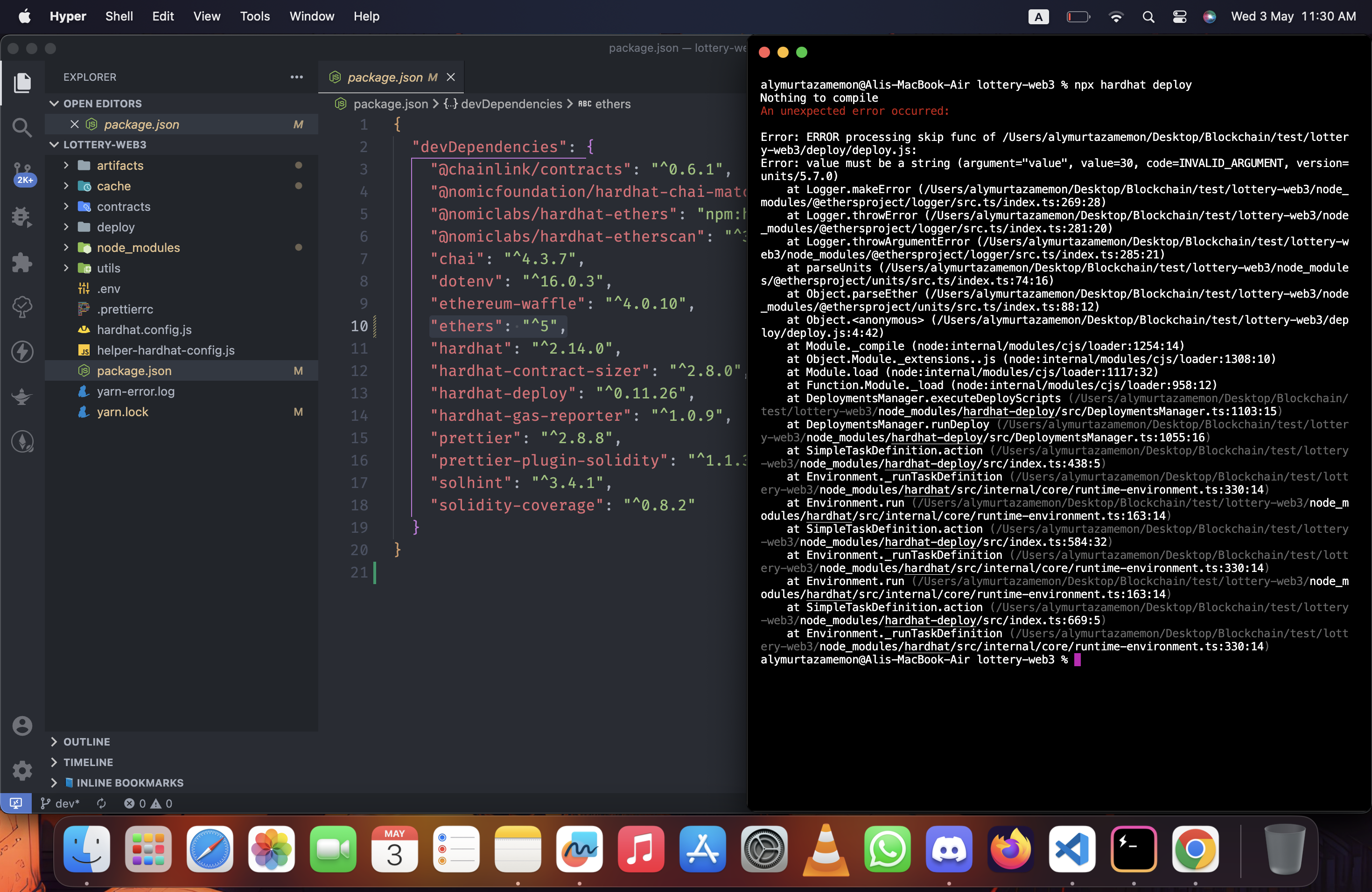Open the Explorer view in activity bar
The width and height of the screenshot is (1372, 892).
tap(22, 83)
